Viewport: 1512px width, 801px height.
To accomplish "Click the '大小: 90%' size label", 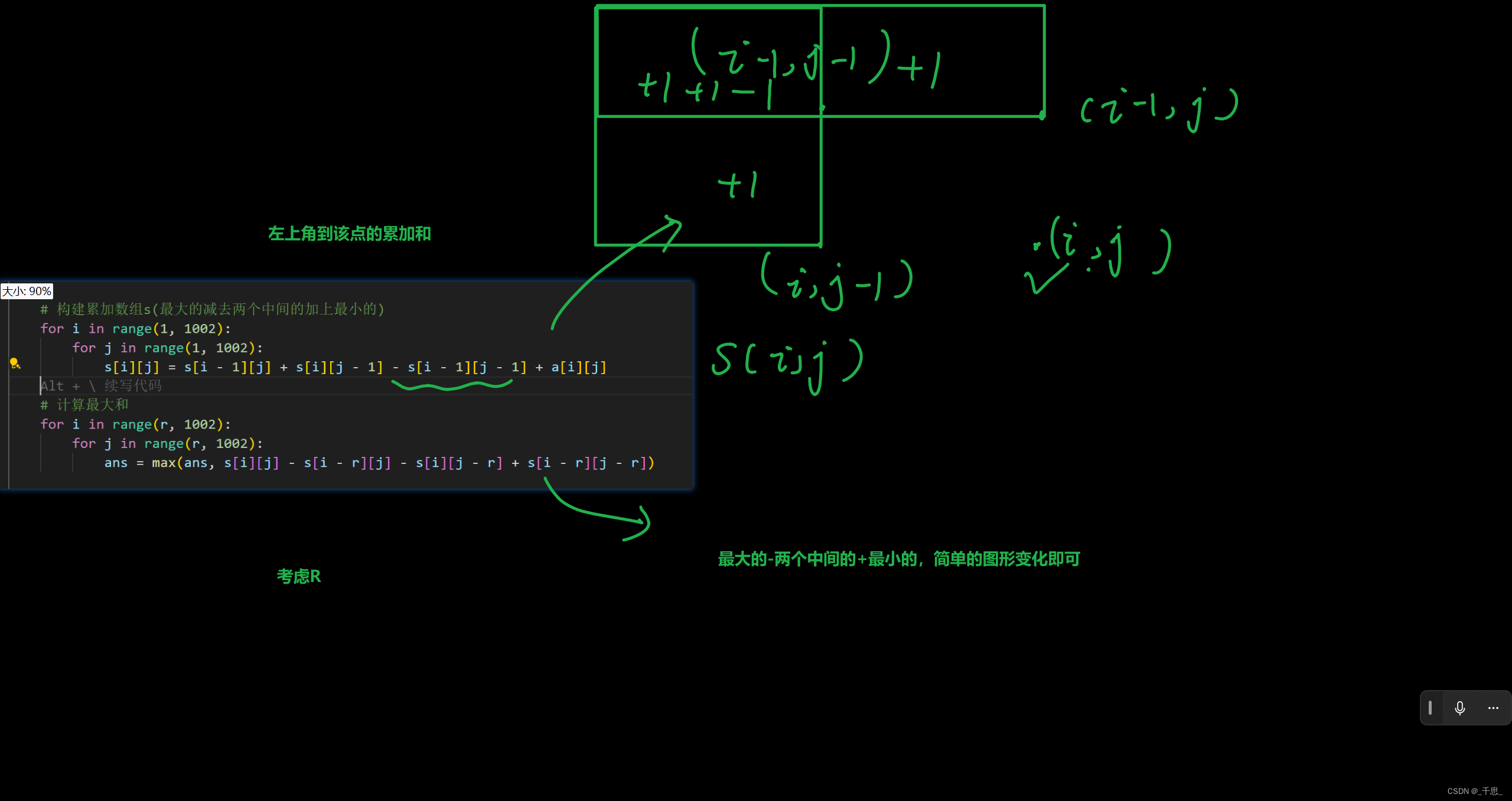I will [x=27, y=291].
